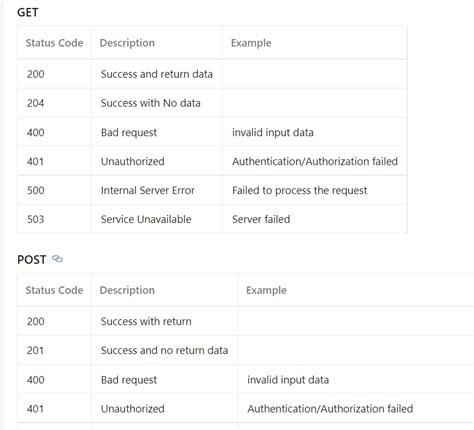Click the 201 status code cell
The image size is (474, 430).
[35, 350]
